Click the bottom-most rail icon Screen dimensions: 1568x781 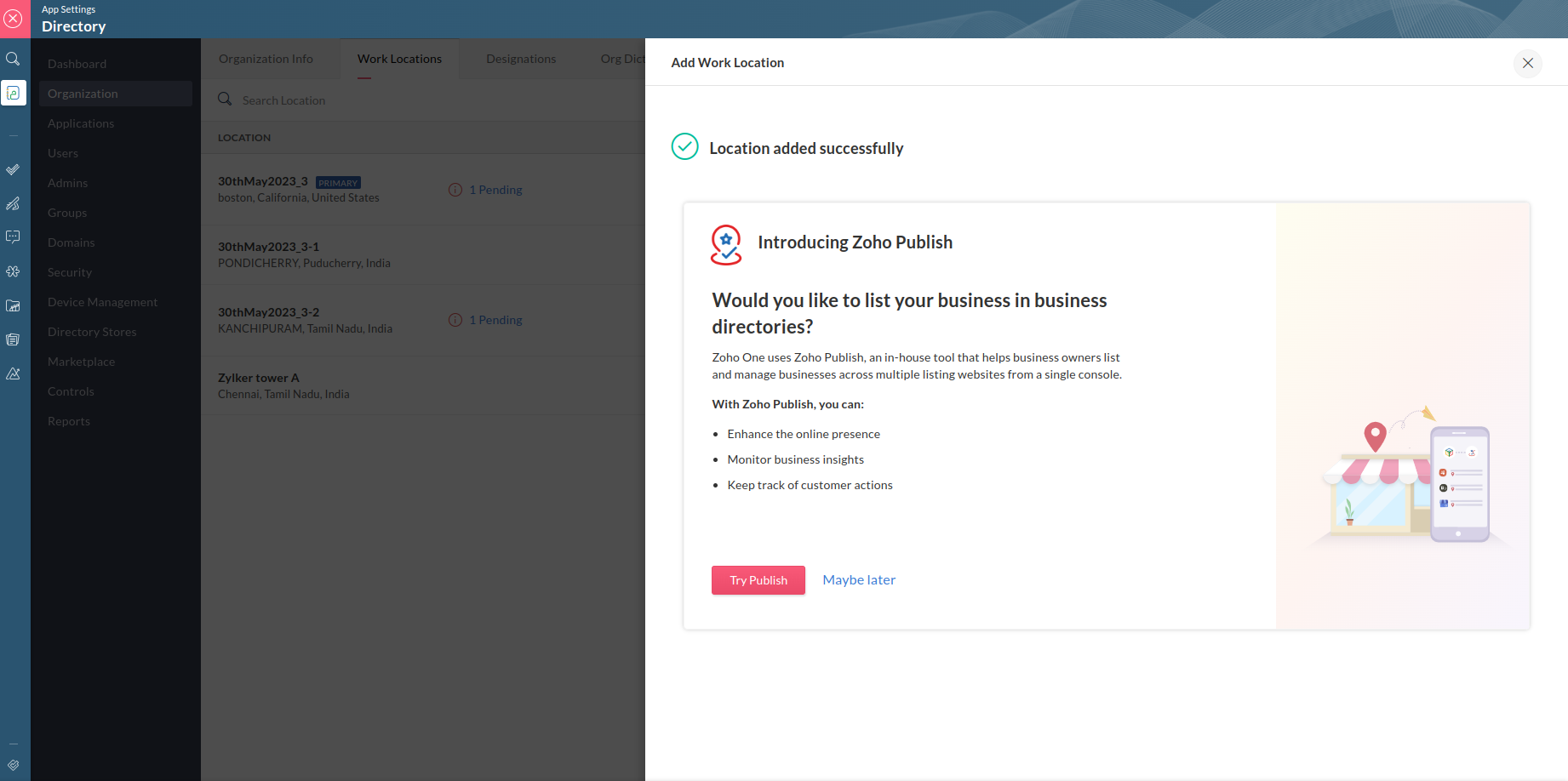coord(13,765)
